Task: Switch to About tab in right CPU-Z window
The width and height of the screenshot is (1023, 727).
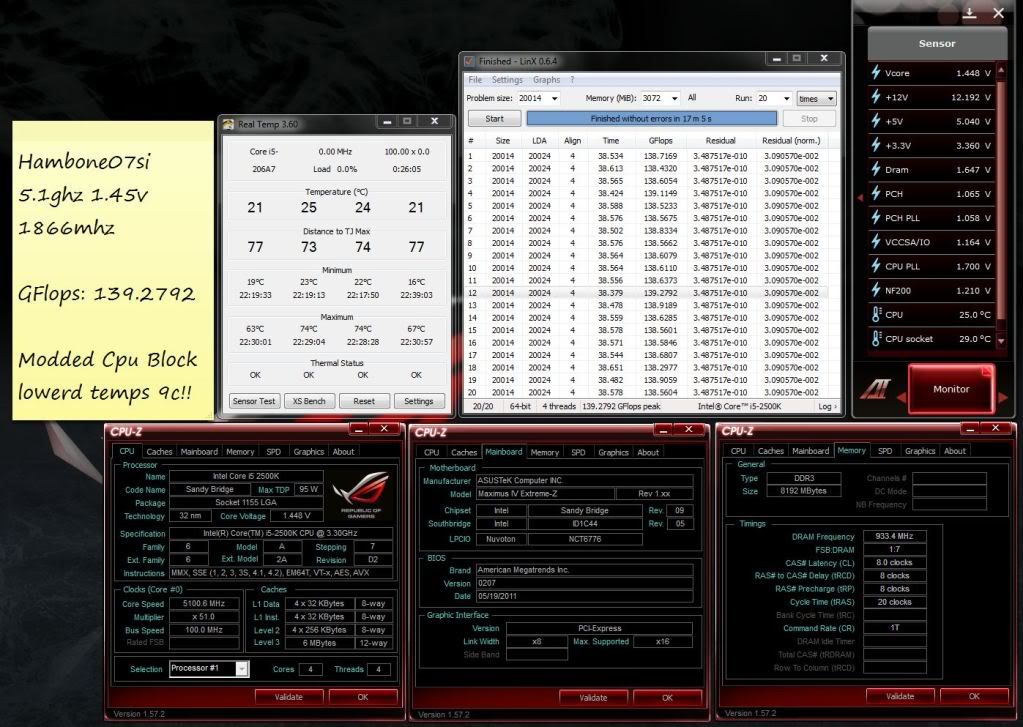Action: click(x=954, y=451)
